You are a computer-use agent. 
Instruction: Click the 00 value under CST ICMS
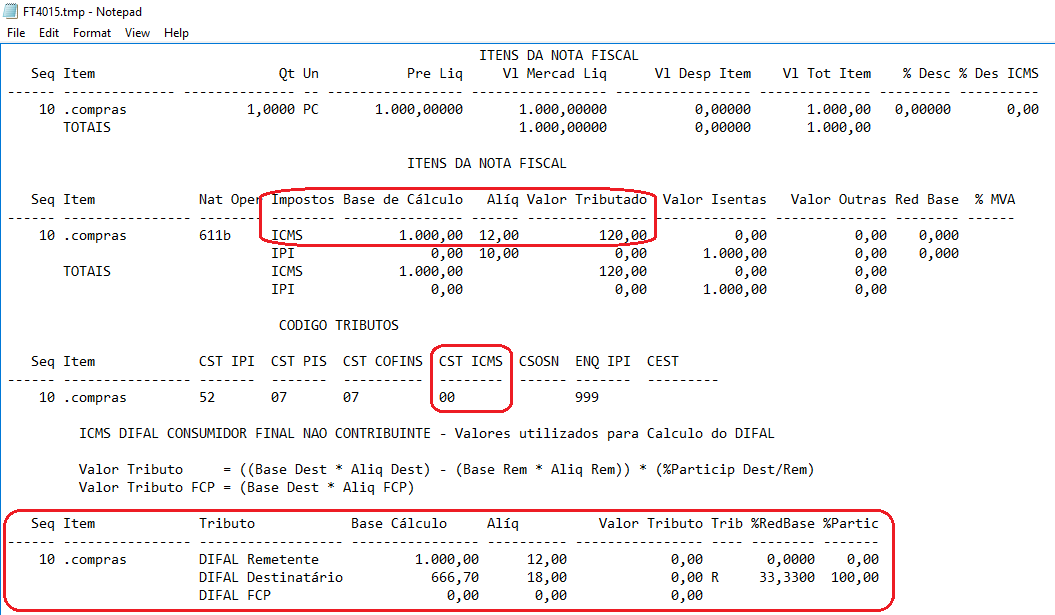coord(447,397)
